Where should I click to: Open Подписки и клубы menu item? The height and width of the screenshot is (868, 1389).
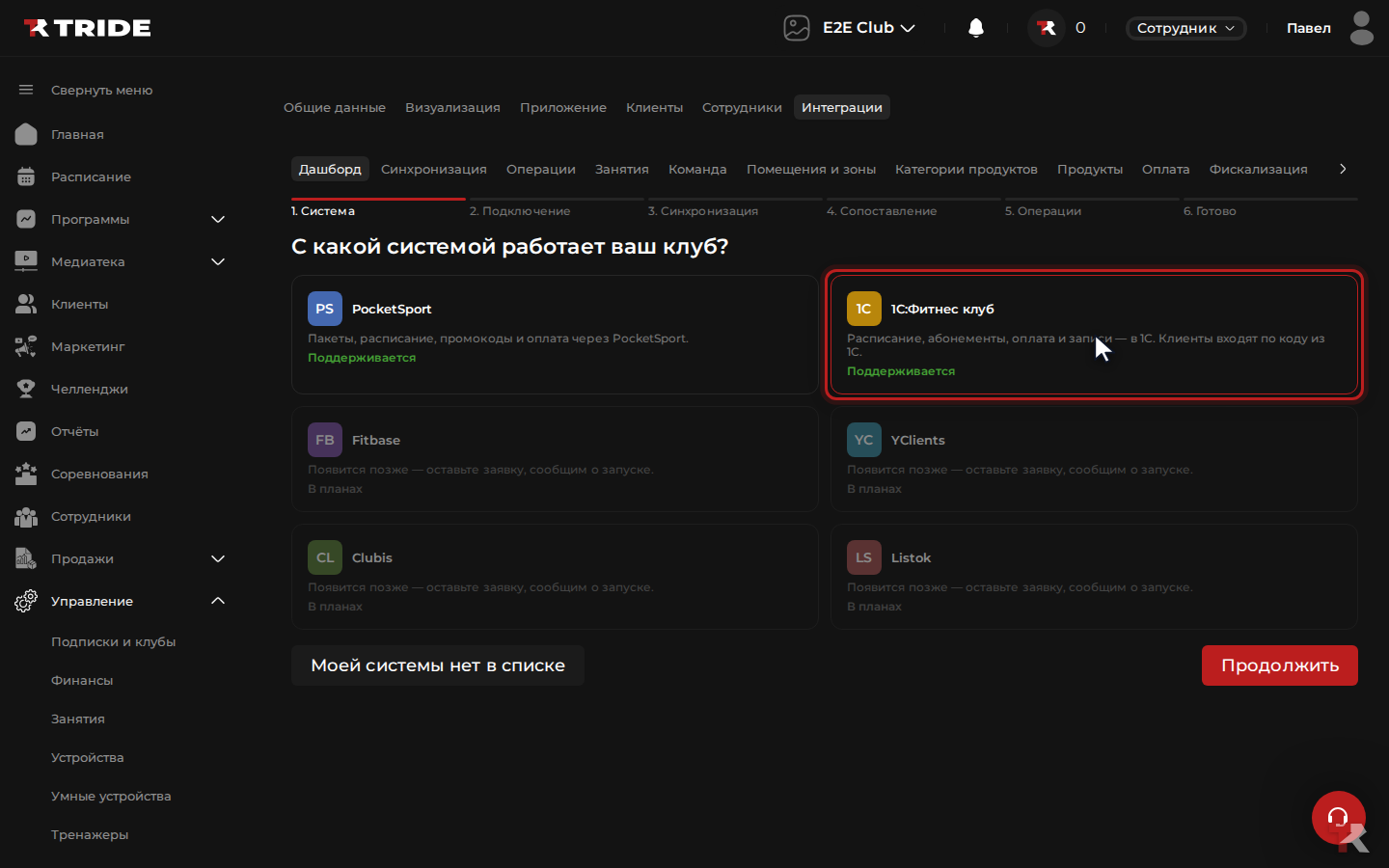coord(114,641)
